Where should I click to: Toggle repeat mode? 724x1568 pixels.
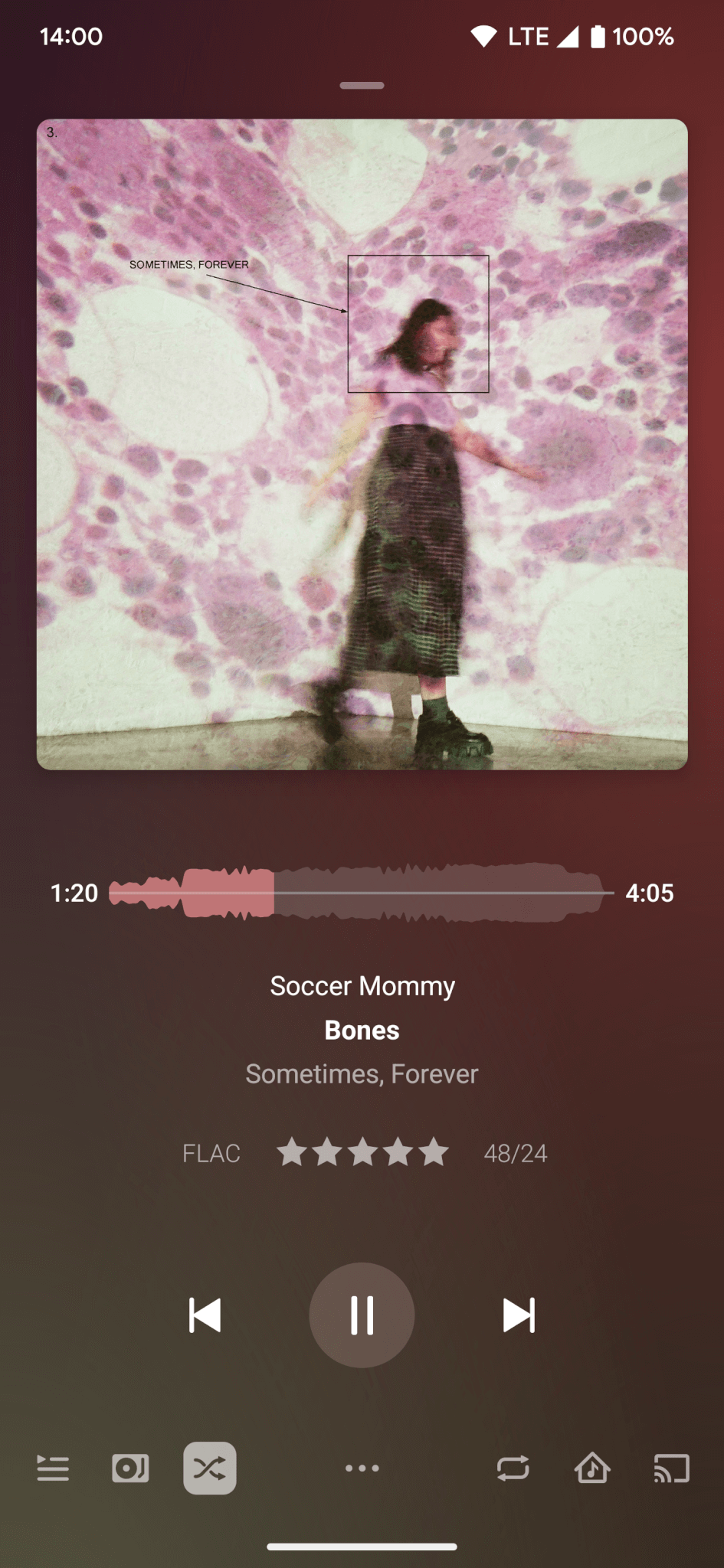(513, 1468)
